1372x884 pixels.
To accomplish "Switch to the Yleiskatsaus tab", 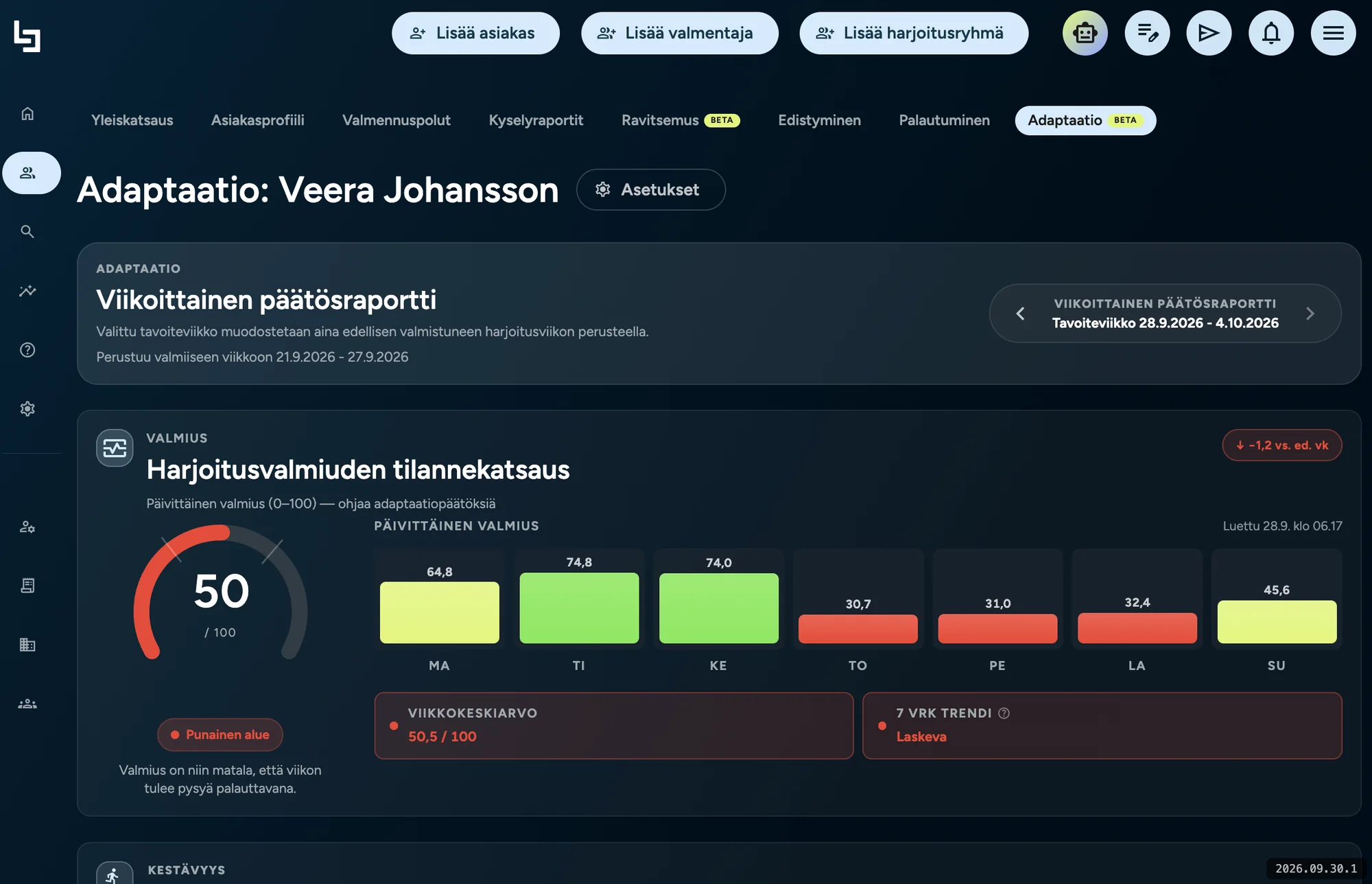I will tap(132, 120).
